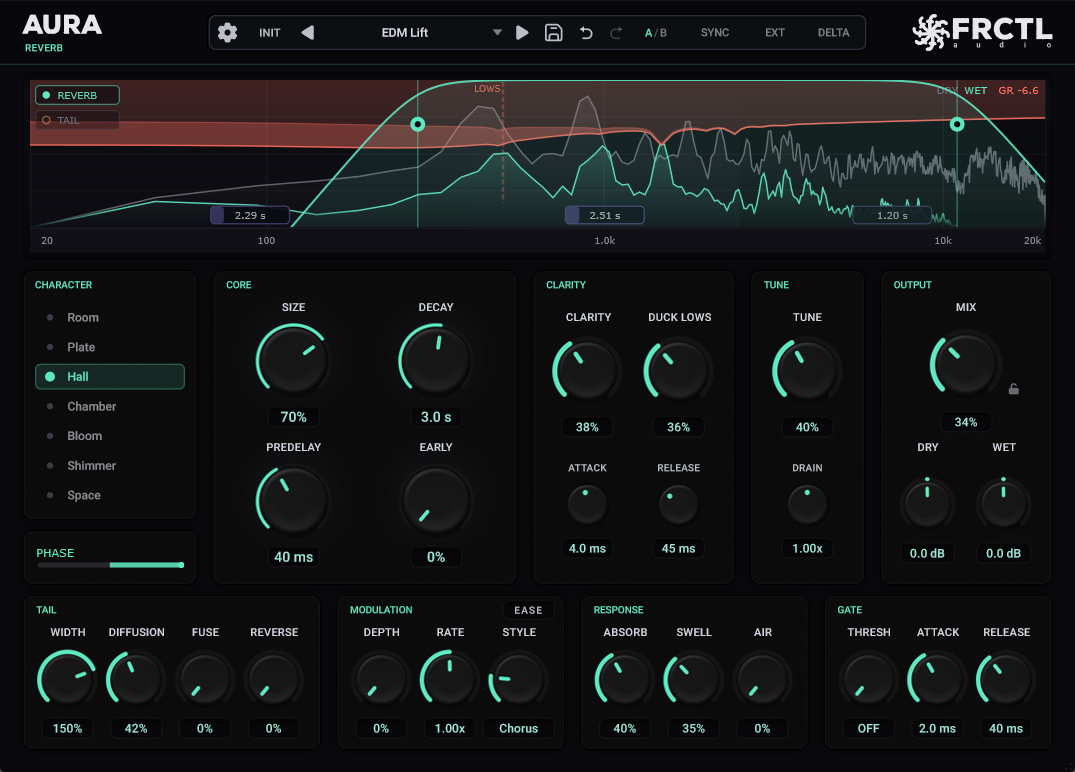Select the Space character
Screen dimensions: 1075x772
110,494
